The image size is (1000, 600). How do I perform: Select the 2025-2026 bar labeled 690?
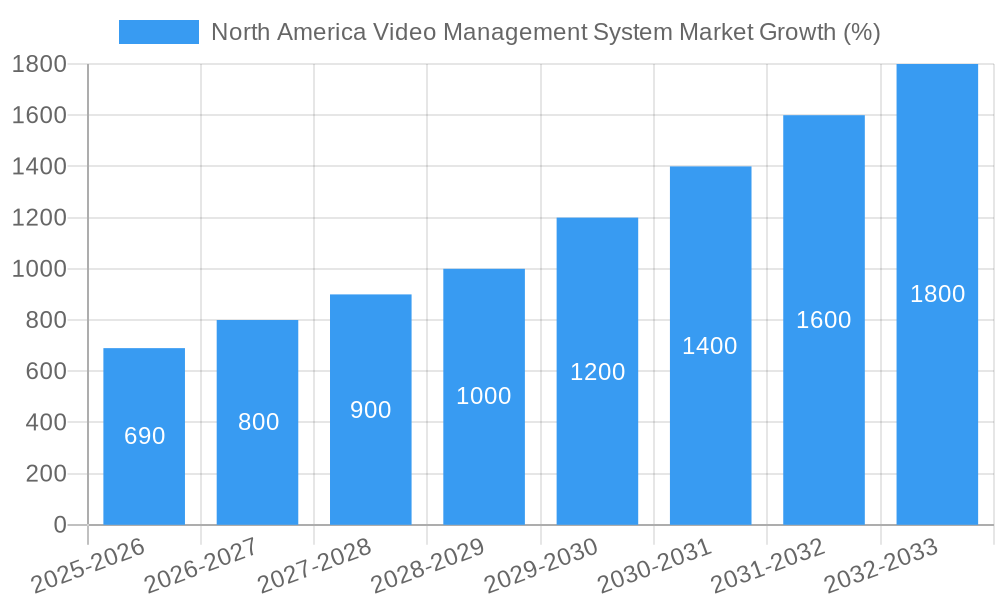[144, 437]
